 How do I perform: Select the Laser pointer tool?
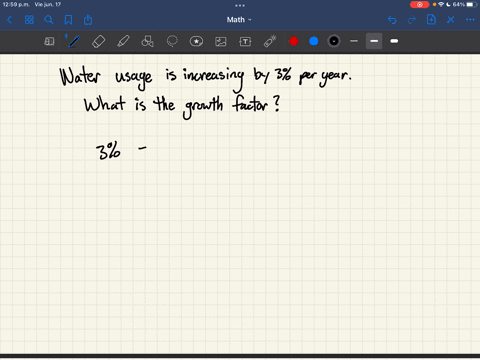point(270,41)
